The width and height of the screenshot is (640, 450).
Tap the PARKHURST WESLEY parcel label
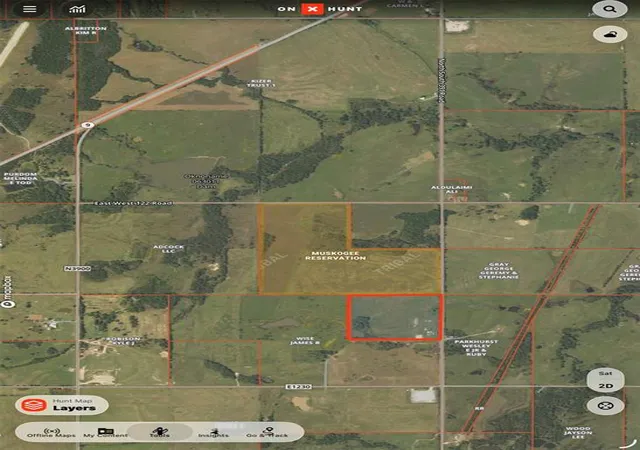(x=476, y=348)
